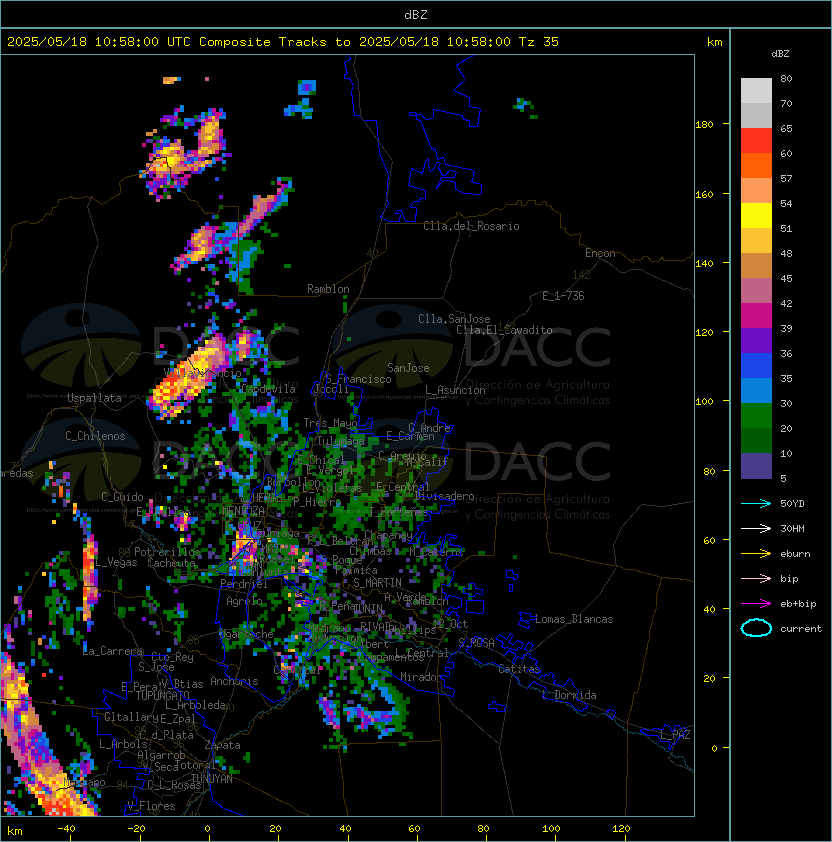Viewport: 832px width, 842px height.
Task: Click the La_Carrera map label
Action: (113, 651)
